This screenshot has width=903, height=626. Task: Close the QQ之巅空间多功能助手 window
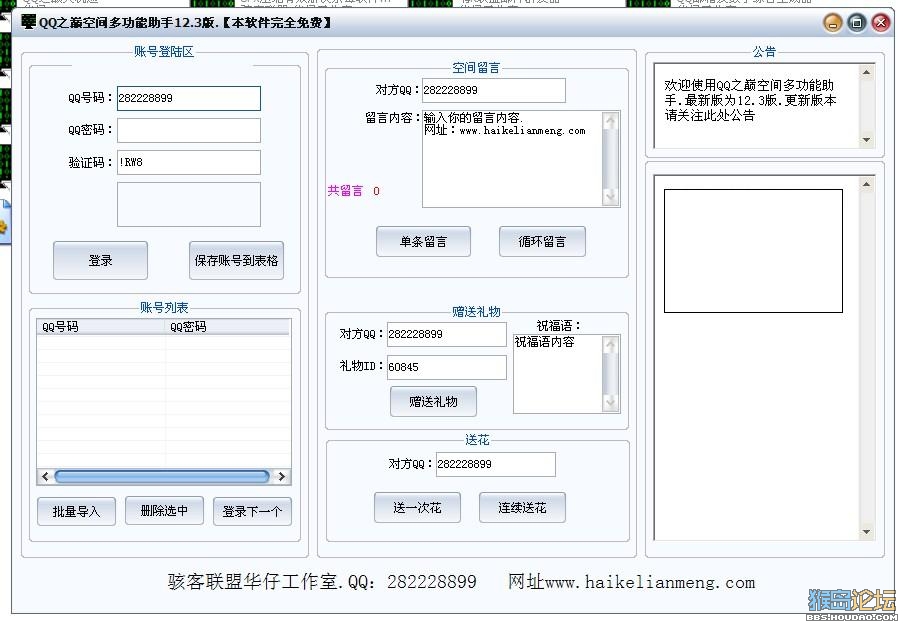click(x=881, y=23)
